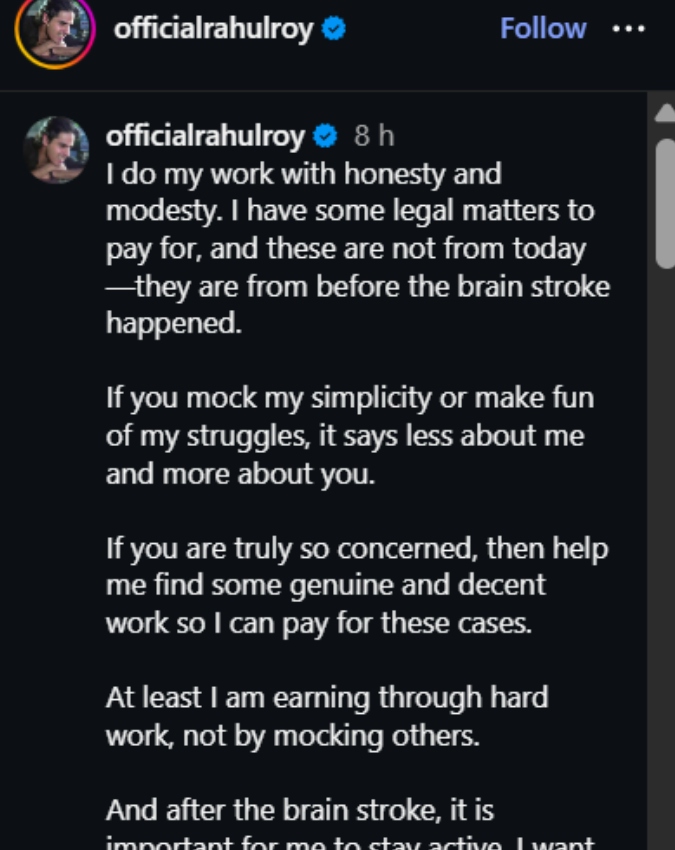Open the three-dot more options menu

628,28
